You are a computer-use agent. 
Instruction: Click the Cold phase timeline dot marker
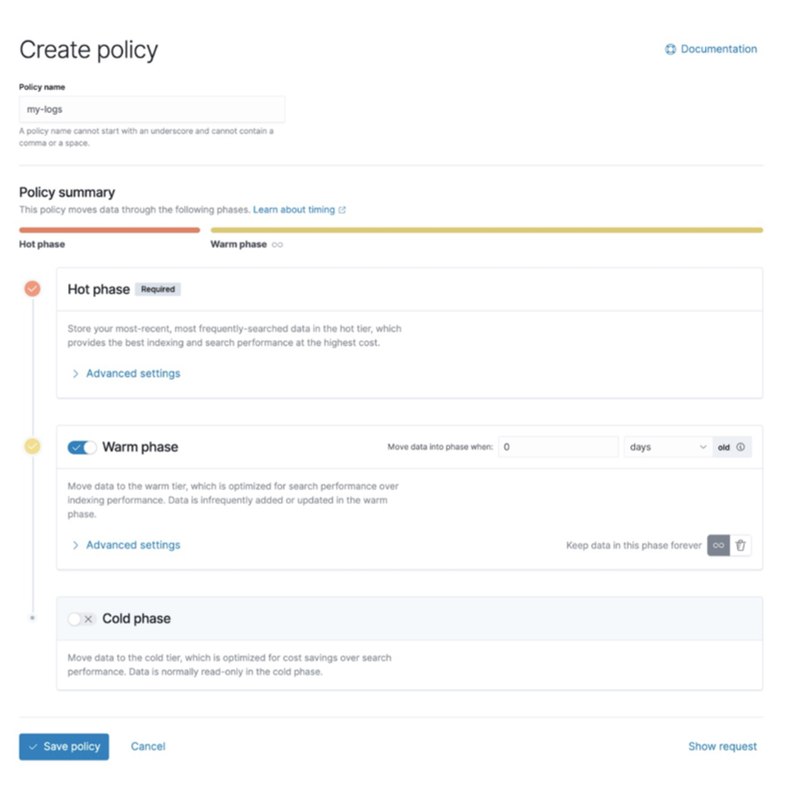(30, 619)
